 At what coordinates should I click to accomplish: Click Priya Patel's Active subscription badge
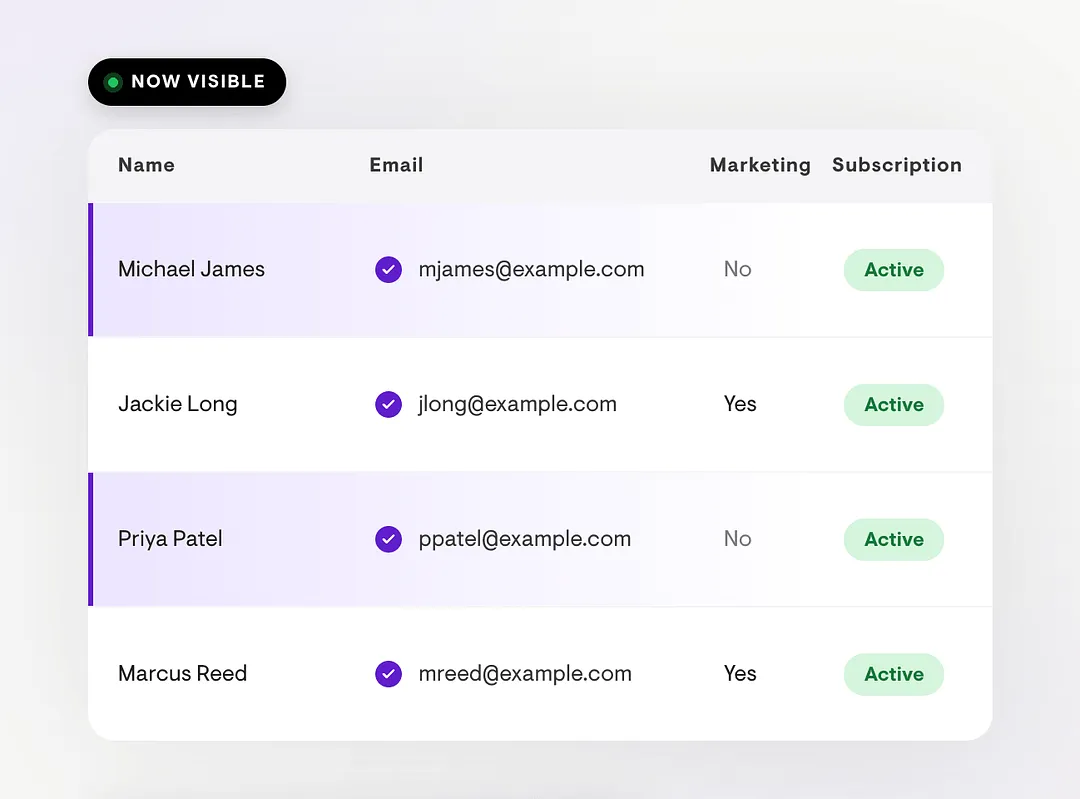tap(893, 539)
